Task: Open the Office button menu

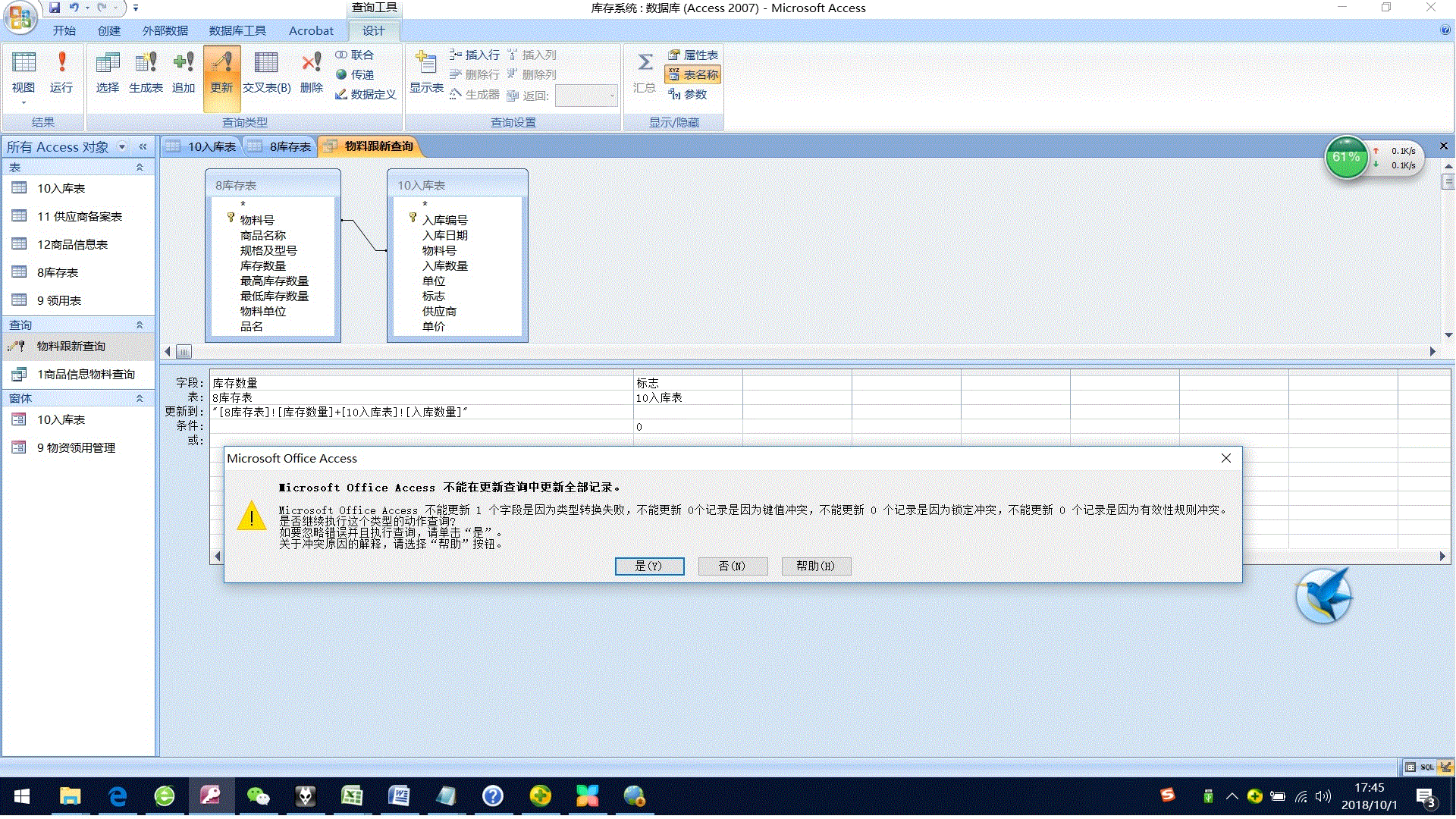Action: 20,17
